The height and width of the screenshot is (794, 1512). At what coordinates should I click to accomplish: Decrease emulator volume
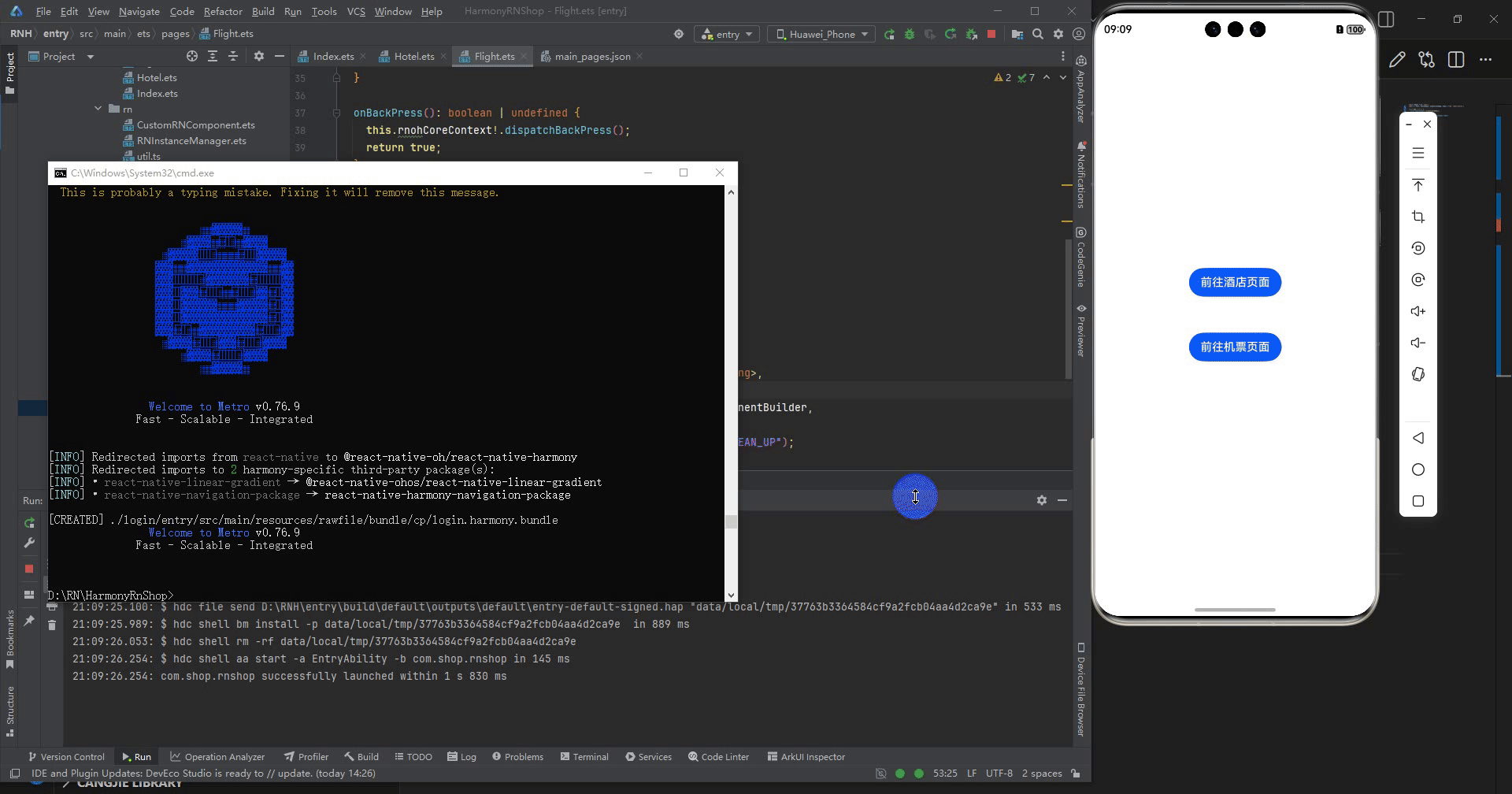[x=1418, y=343]
